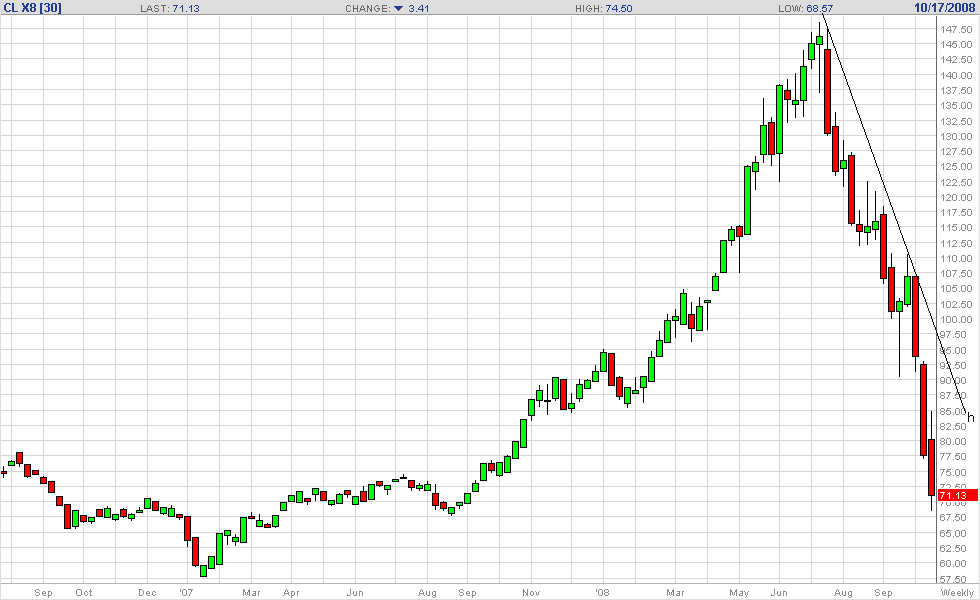Click the 120.00 price axis label
This screenshot has height=600, width=980.
tap(956, 198)
